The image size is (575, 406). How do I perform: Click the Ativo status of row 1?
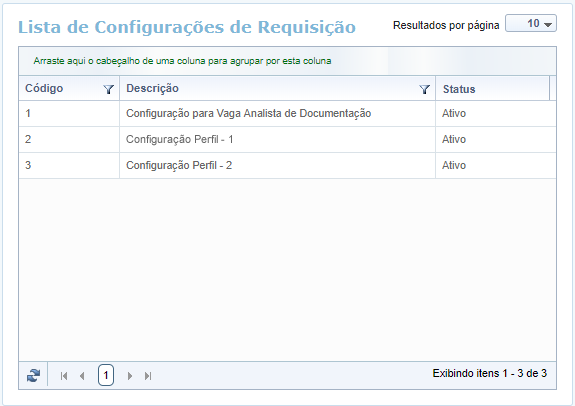pyautogui.click(x=454, y=114)
